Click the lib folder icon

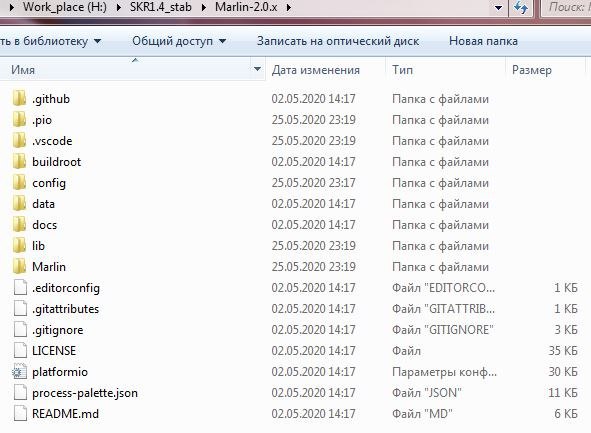19,246
